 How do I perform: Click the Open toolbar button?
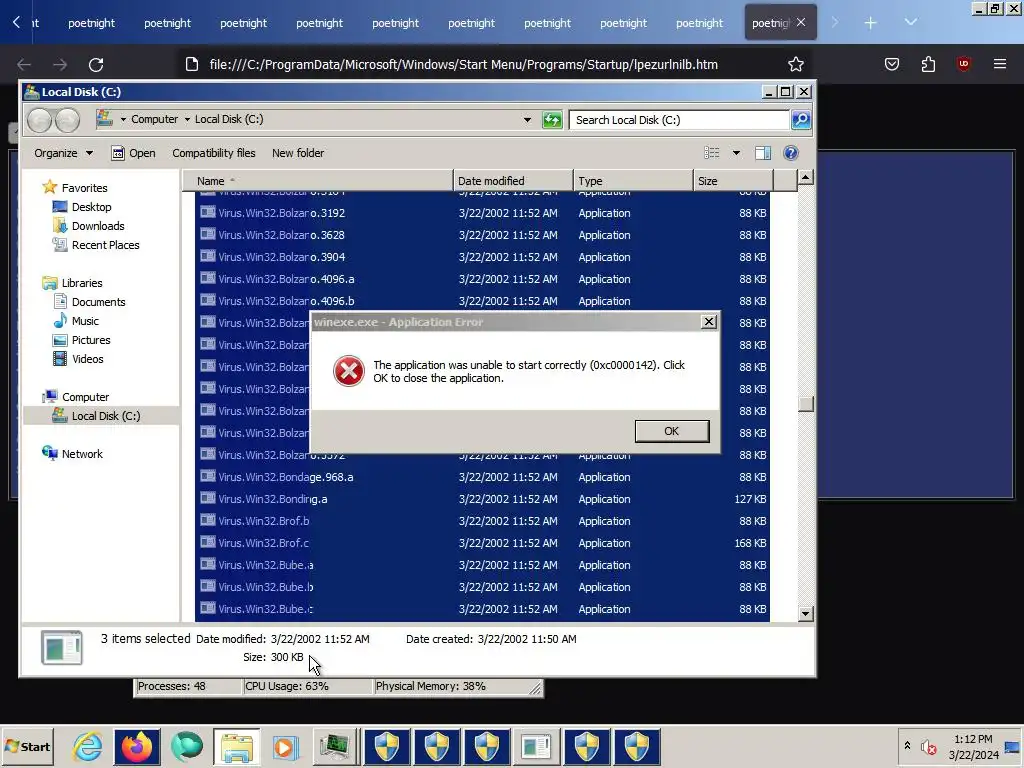[134, 153]
